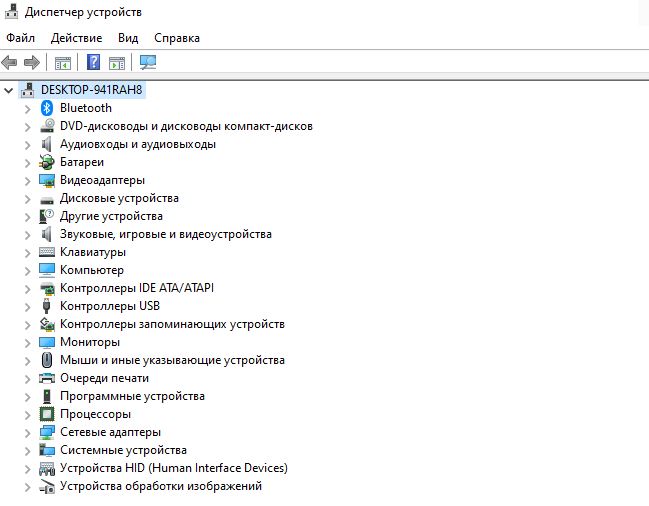The height and width of the screenshot is (506, 649).
Task: Click the Сетевые адаптеры network icon
Action: coord(47,432)
